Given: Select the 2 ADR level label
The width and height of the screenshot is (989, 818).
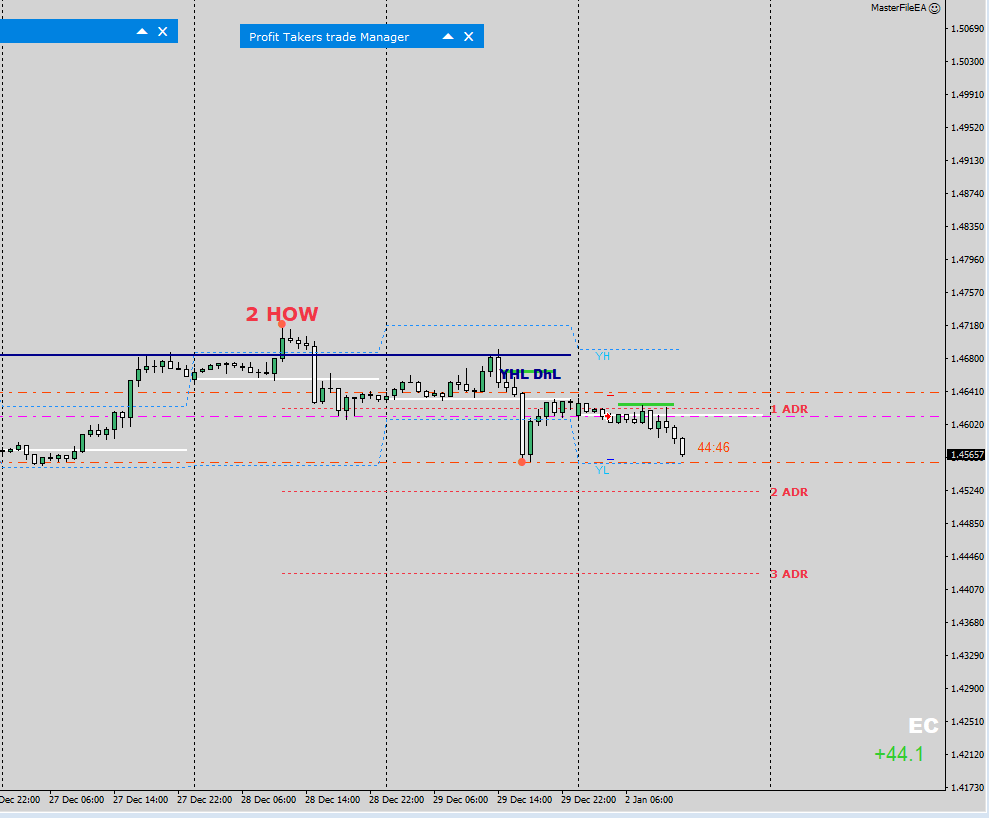Looking at the screenshot, I should [x=789, y=492].
